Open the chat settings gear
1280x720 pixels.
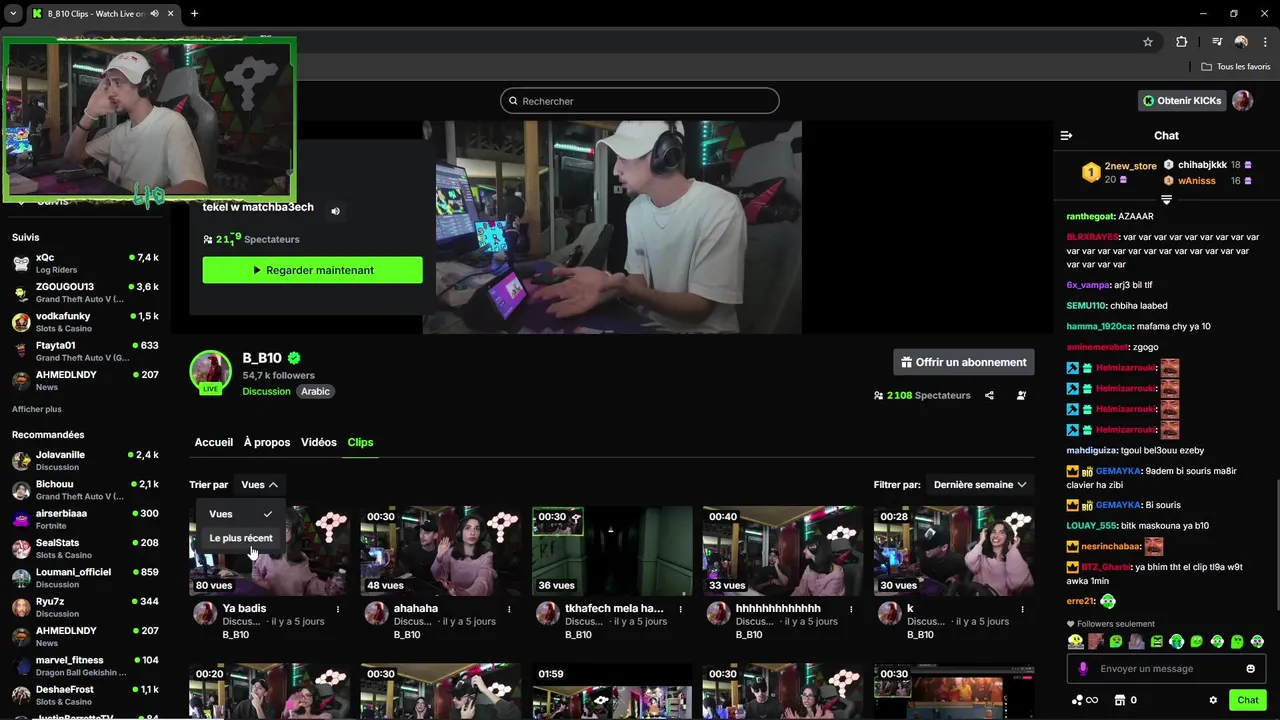[1213, 700]
